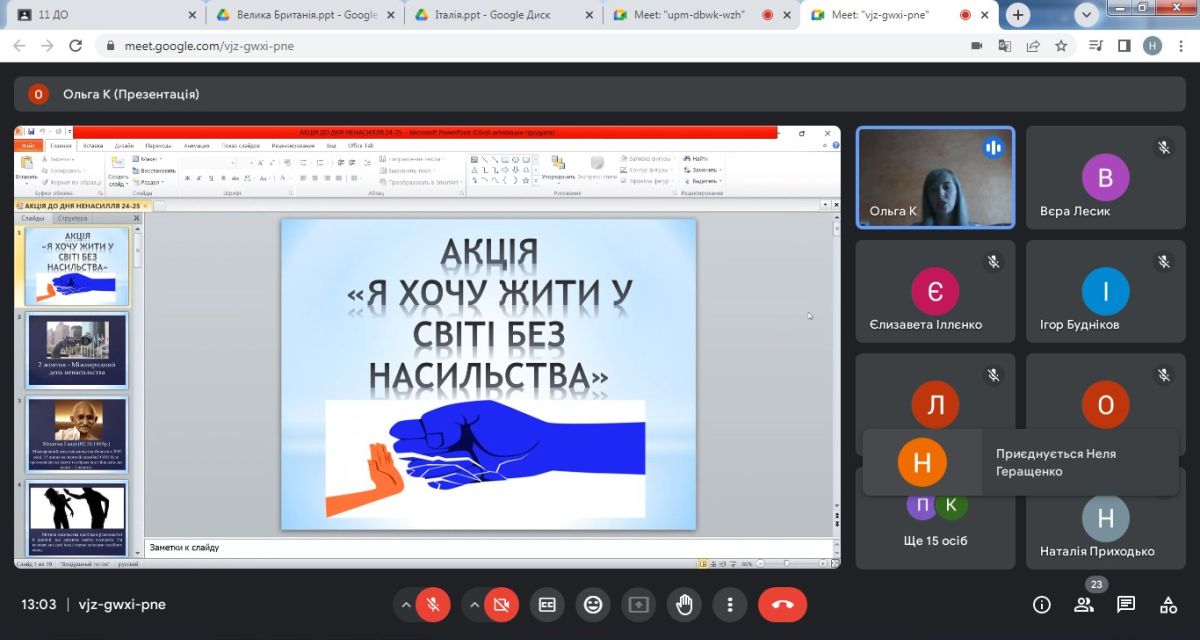Viewport: 1200px width, 640px height.
Task: Click the meet.google.com address bar
Action: (x=500, y=46)
